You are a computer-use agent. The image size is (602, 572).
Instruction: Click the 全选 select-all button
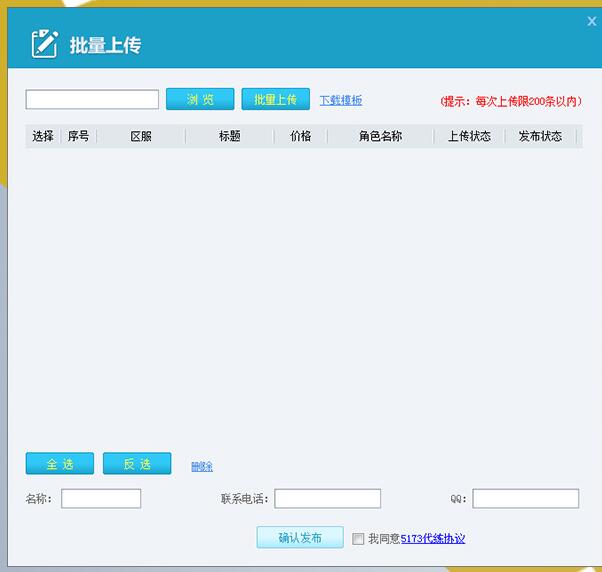click(x=60, y=463)
